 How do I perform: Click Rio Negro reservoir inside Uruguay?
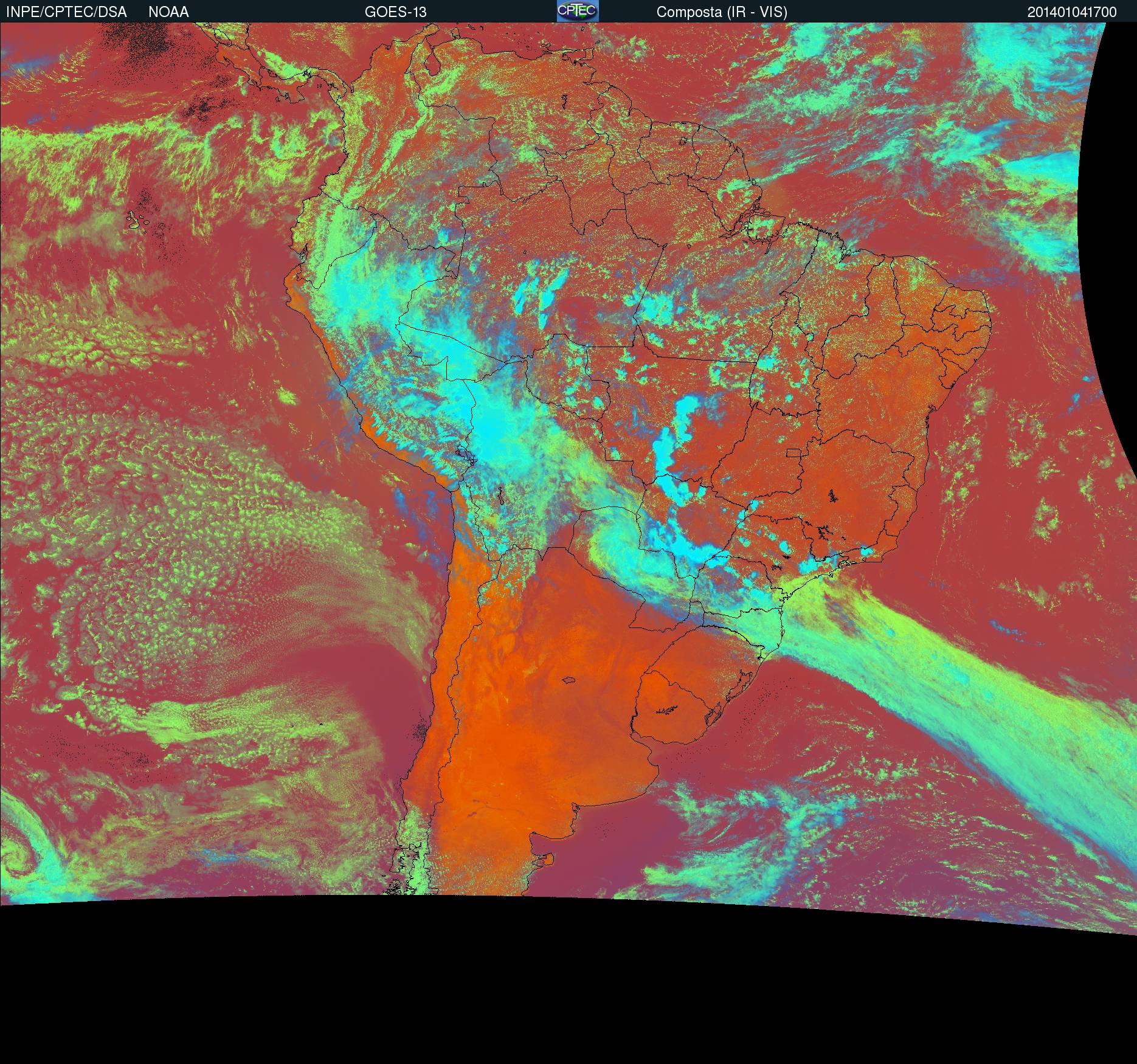click(669, 709)
